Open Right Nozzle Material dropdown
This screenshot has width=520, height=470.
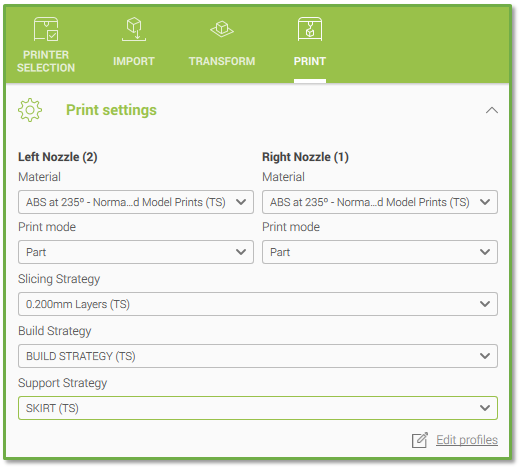coord(380,202)
